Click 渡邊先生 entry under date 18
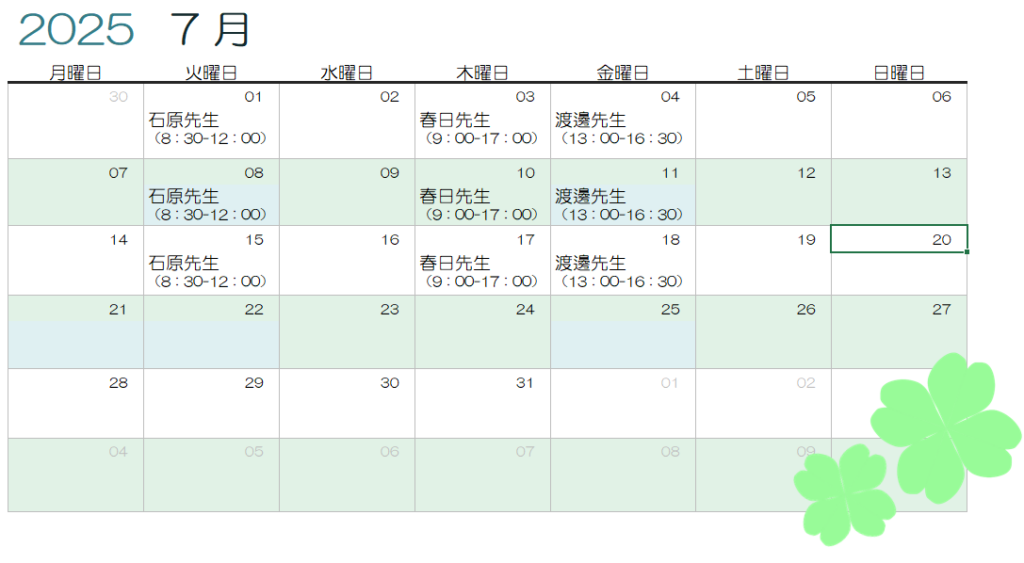Viewport: 1024px width, 563px height. [x=590, y=263]
